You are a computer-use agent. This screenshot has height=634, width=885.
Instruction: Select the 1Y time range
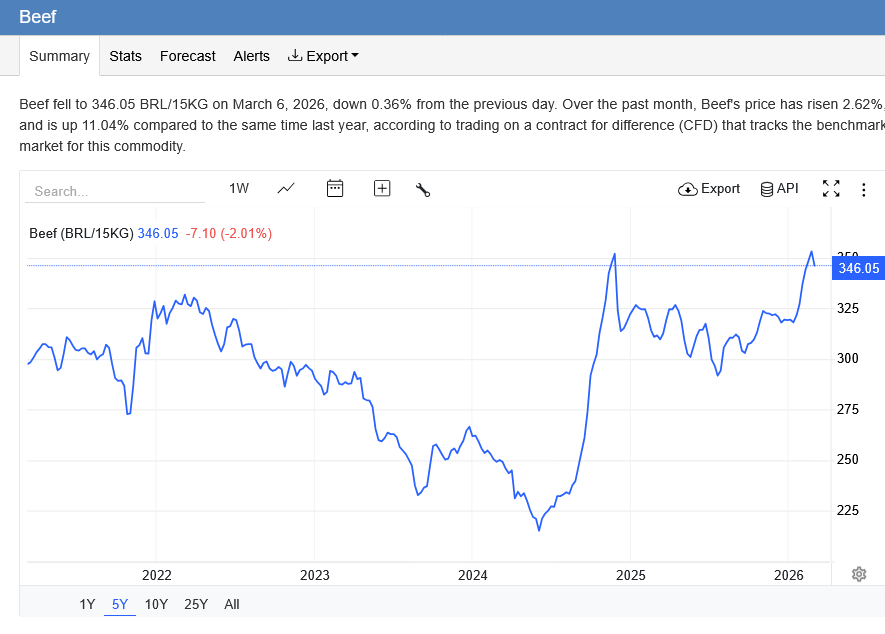pyautogui.click(x=87, y=604)
